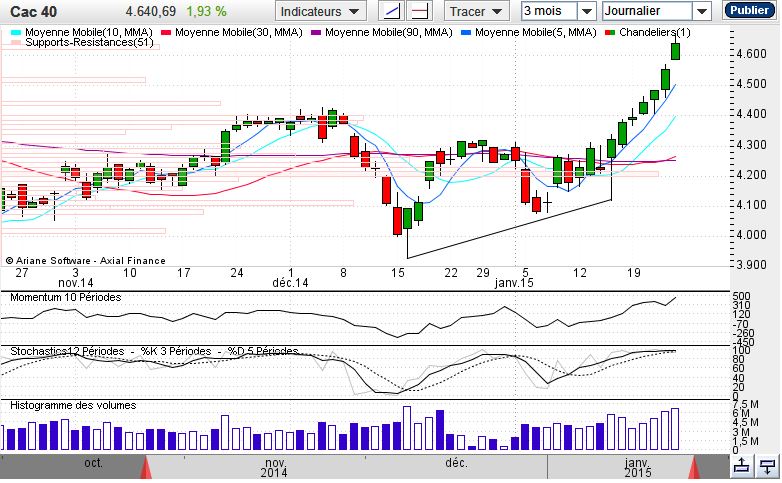
Task: Click the janv.15 date axis label
Action: (x=514, y=283)
